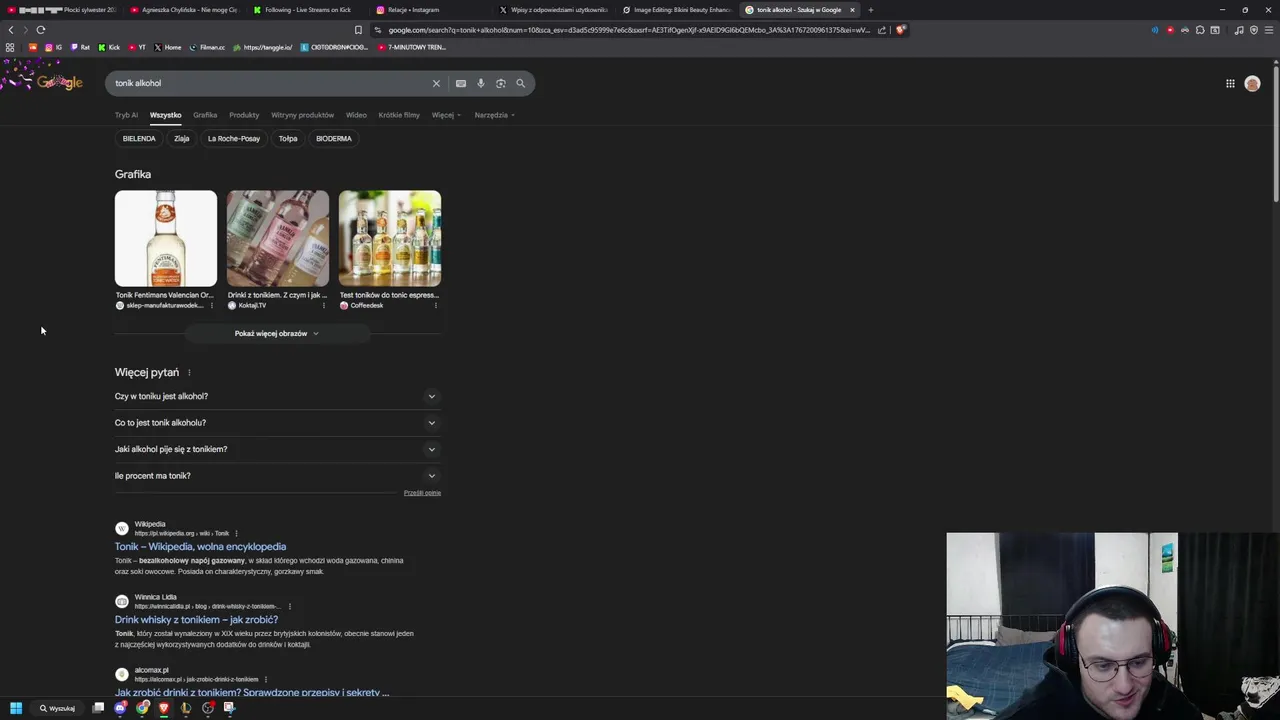Viewport: 1280px width, 720px height.
Task: Open League of Legends icon on taskbar
Action: [186, 708]
